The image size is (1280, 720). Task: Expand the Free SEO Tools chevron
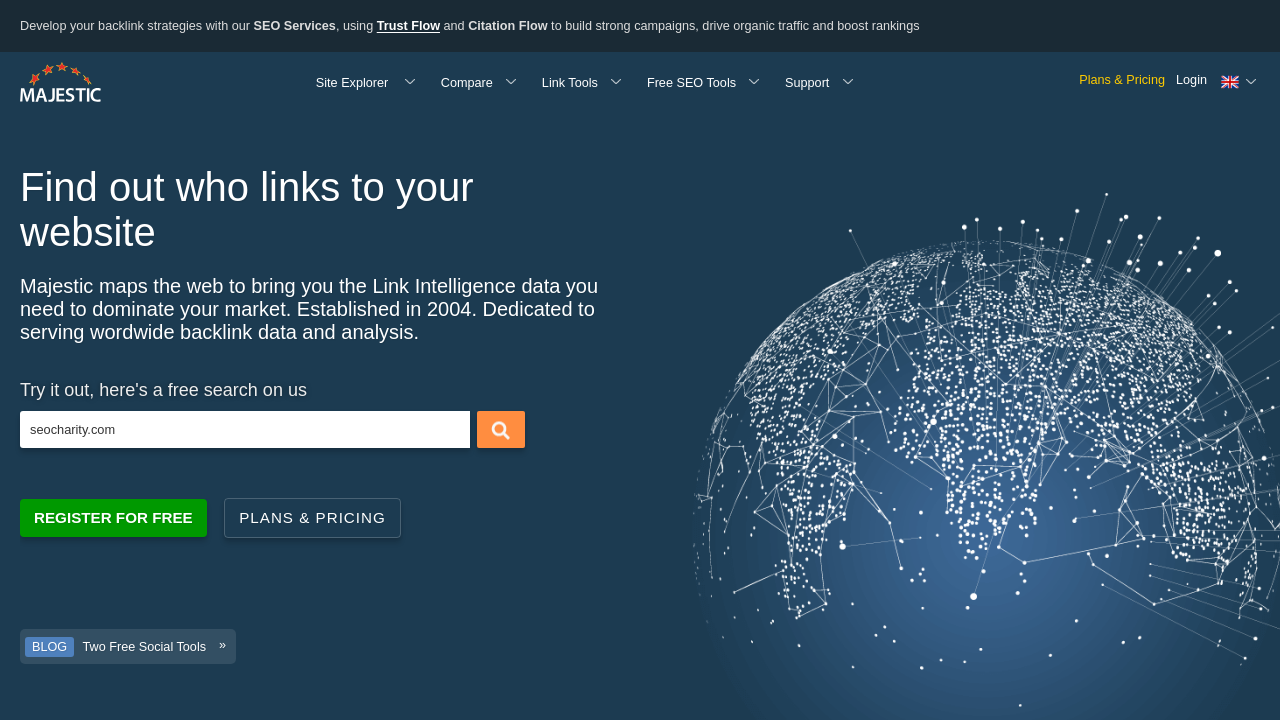(x=754, y=82)
